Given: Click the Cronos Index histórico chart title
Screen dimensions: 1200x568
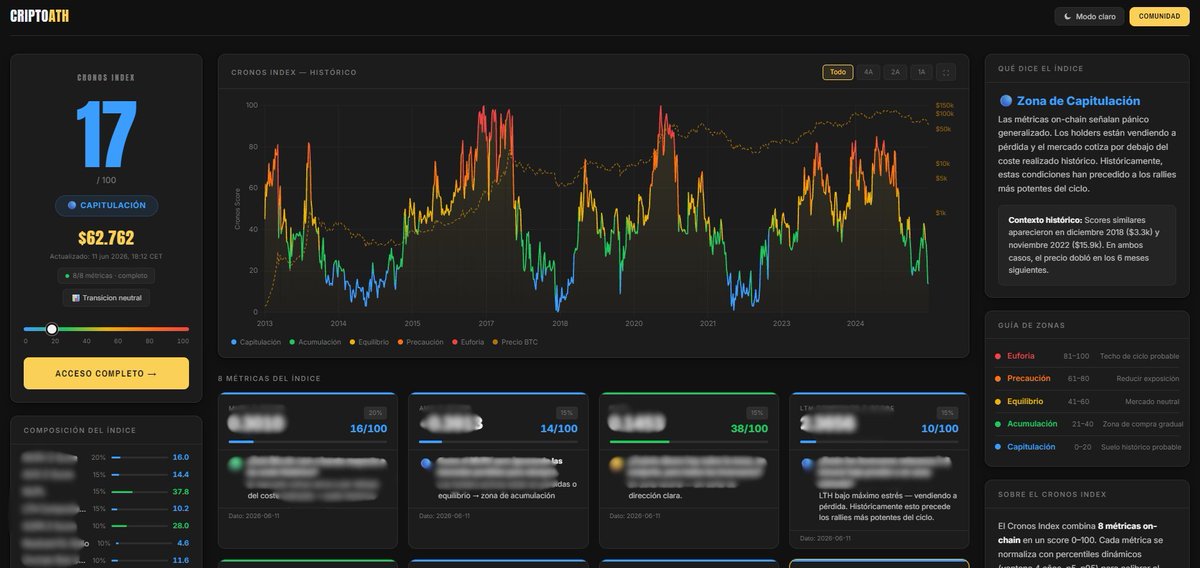Looking at the screenshot, I should [x=293, y=72].
